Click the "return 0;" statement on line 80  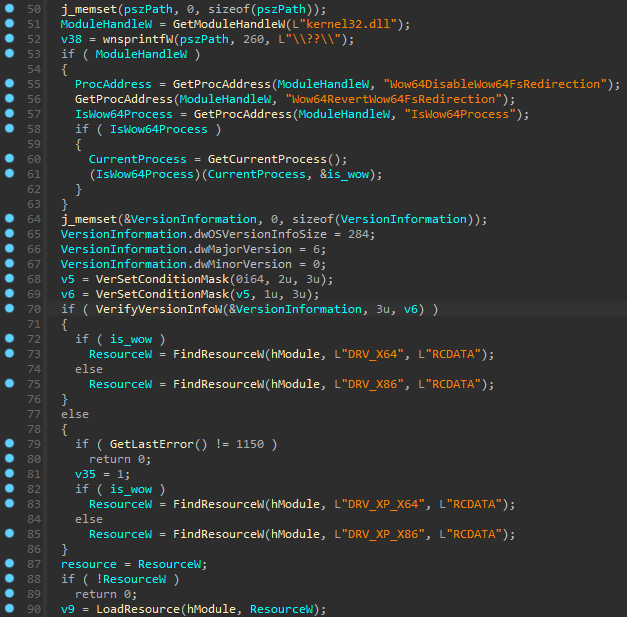click(x=120, y=459)
